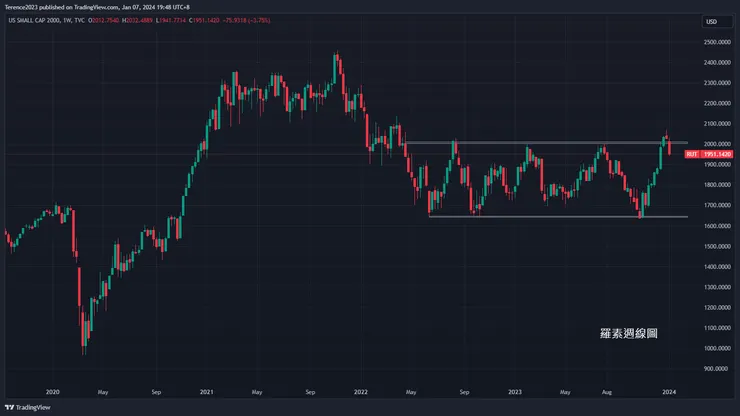The height and width of the screenshot is (416, 740).
Task: Click the 2500.0000 price axis label
Action: click(x=717, y=42)
